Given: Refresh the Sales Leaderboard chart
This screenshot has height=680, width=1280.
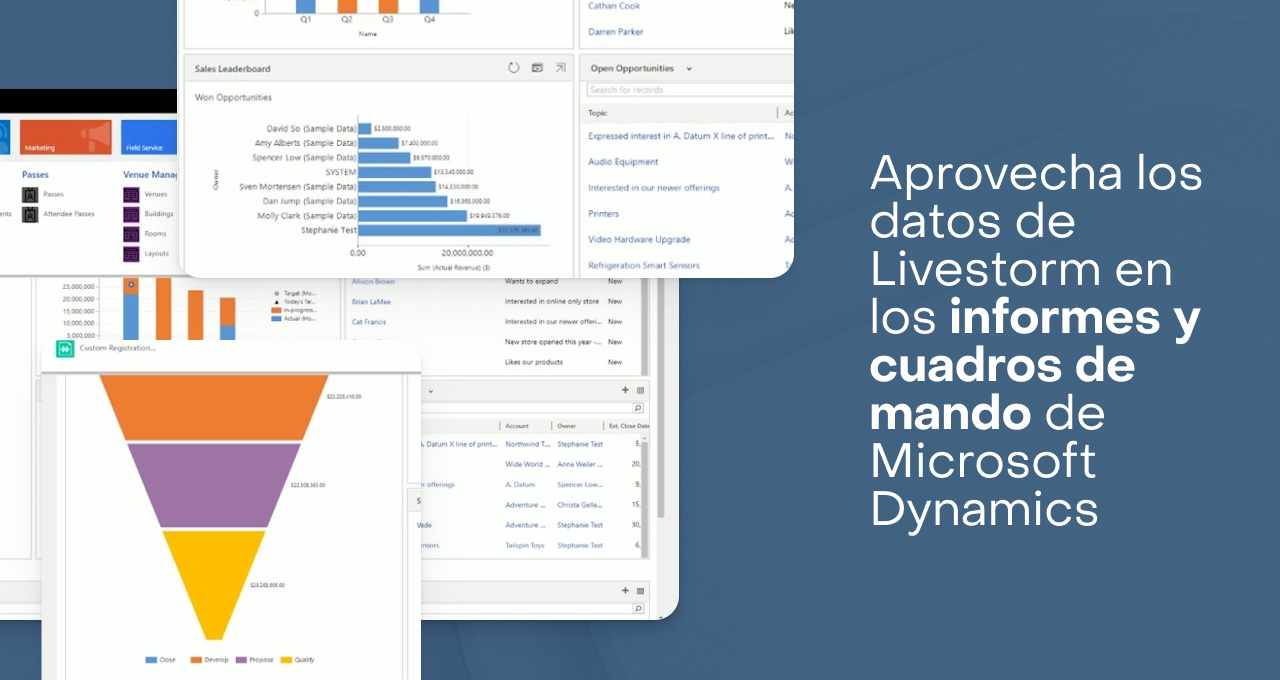Looking at the screenshot, I should (x=513, y=68).
